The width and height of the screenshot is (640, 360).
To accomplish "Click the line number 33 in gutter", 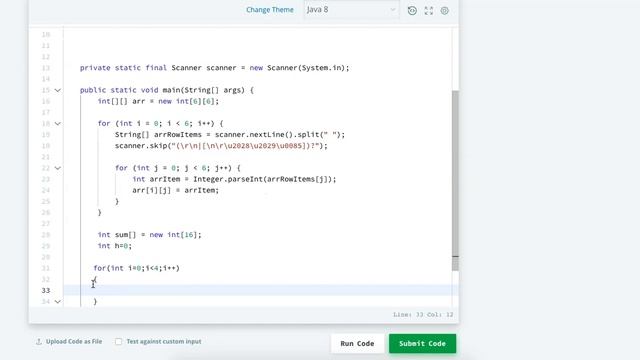I will pyautogui.click(x=46, y=291).
